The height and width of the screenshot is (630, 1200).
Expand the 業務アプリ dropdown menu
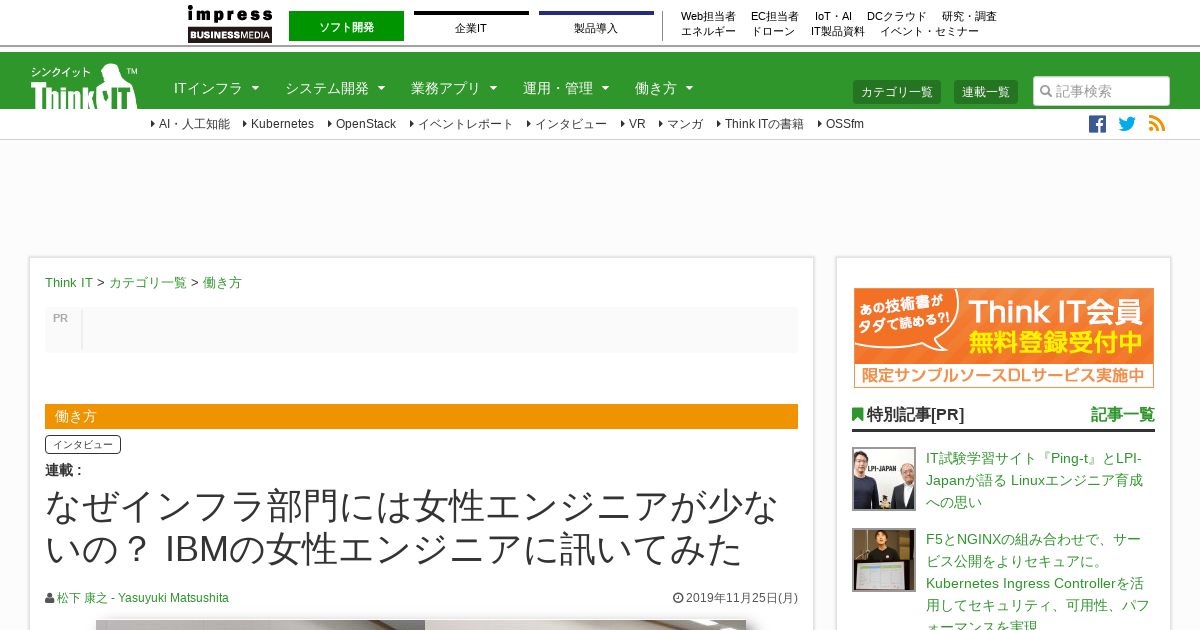(x=454, y=88)
